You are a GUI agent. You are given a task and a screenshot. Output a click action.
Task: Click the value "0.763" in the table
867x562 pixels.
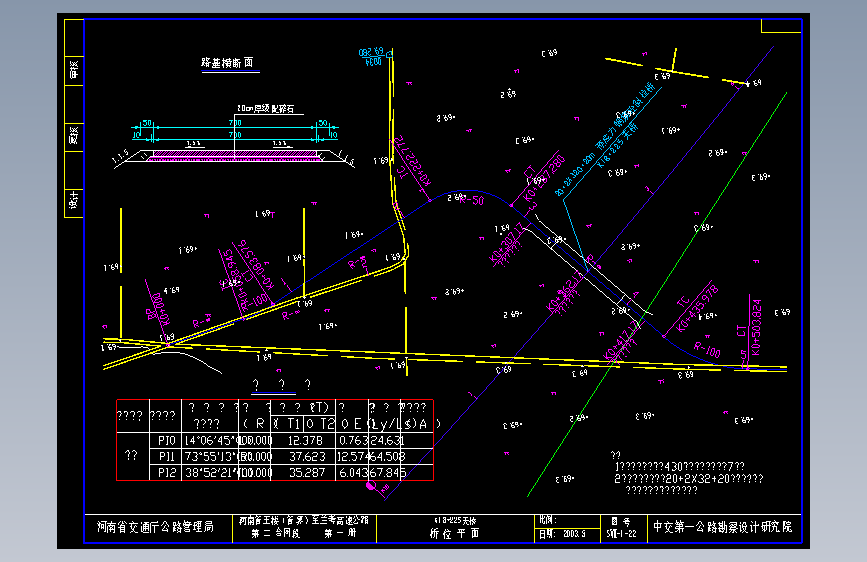click(x=353, y=440)
